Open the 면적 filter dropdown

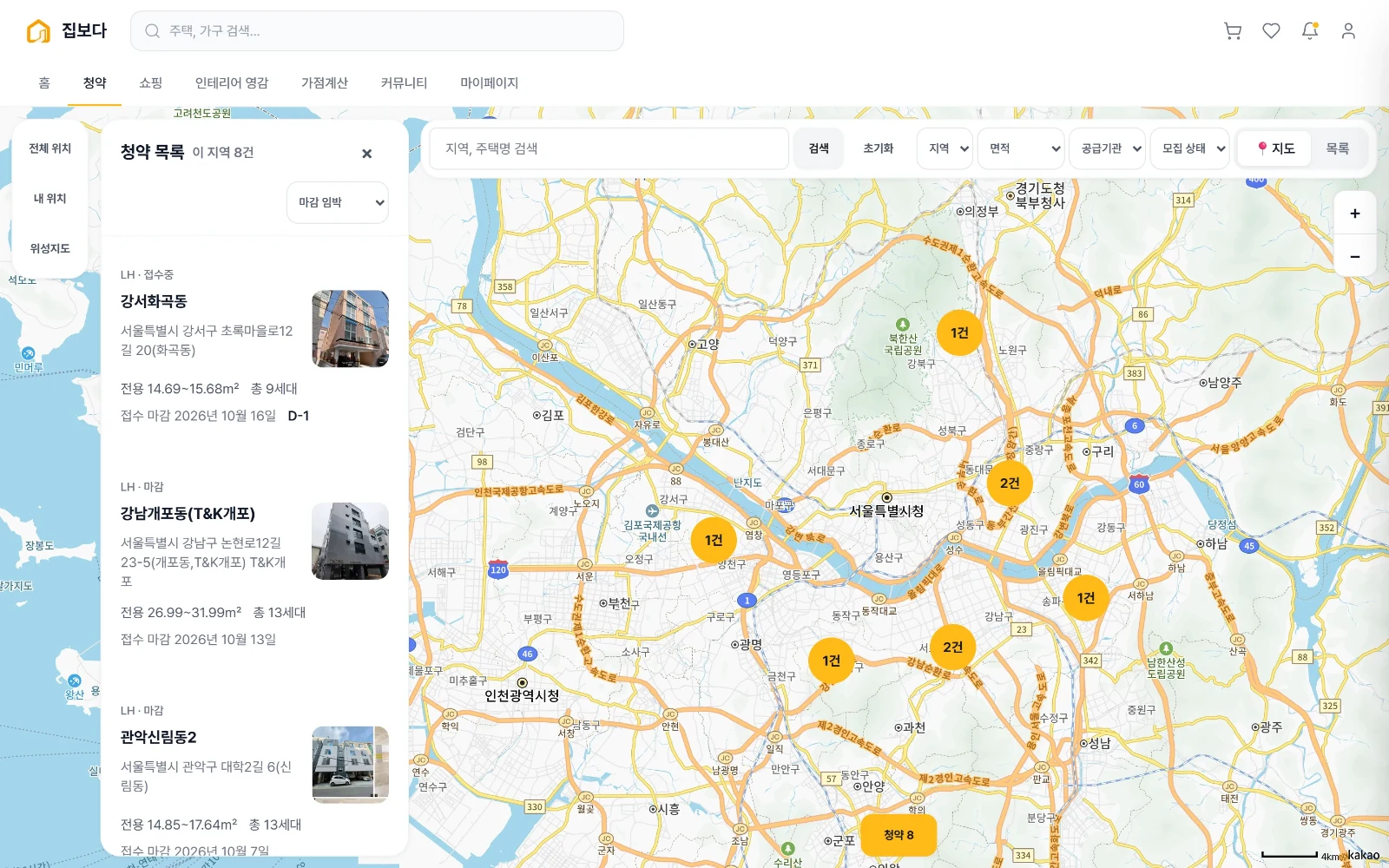[1021, 148]
